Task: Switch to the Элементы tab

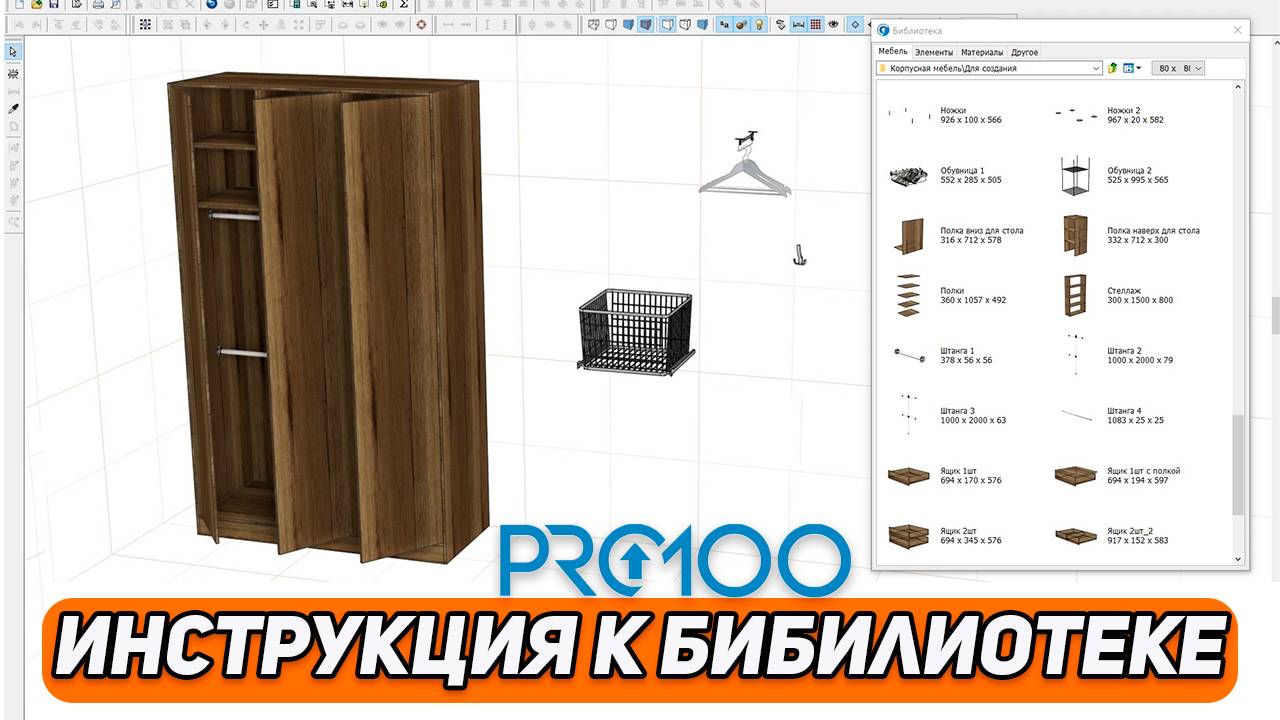Action: (933, 52)
